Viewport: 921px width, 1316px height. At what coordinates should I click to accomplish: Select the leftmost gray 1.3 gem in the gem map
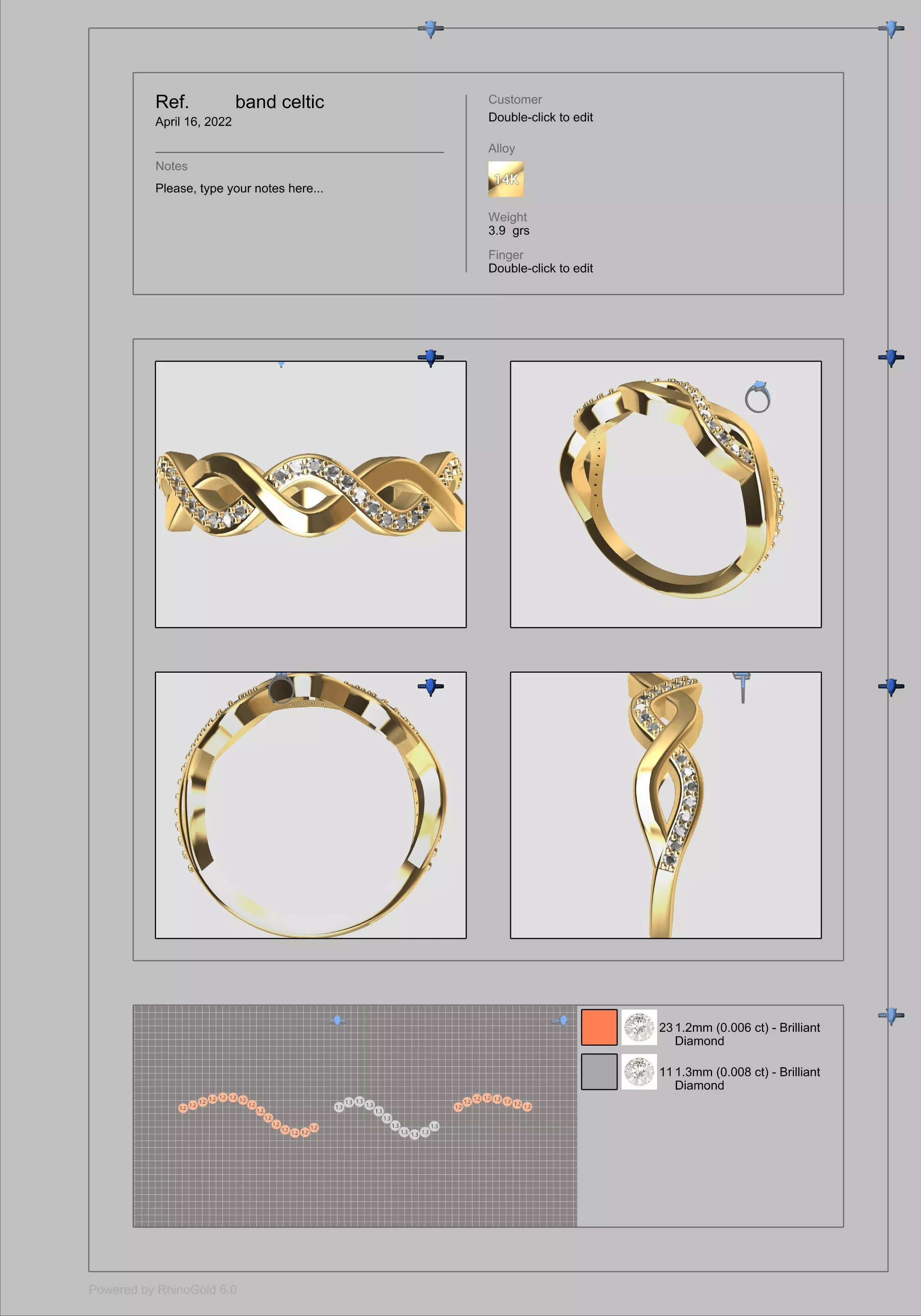(x=339, y=1107)
